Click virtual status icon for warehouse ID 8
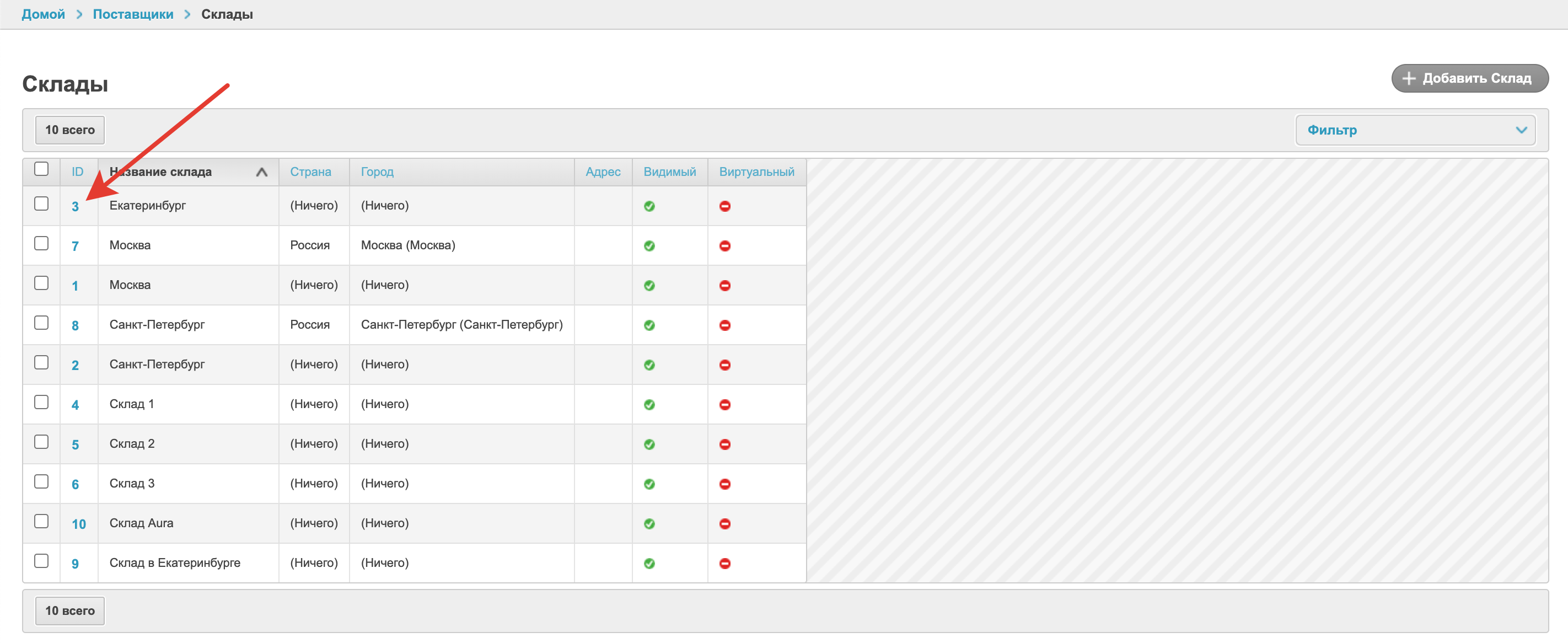1568x643 pixels. pos(724,325)
